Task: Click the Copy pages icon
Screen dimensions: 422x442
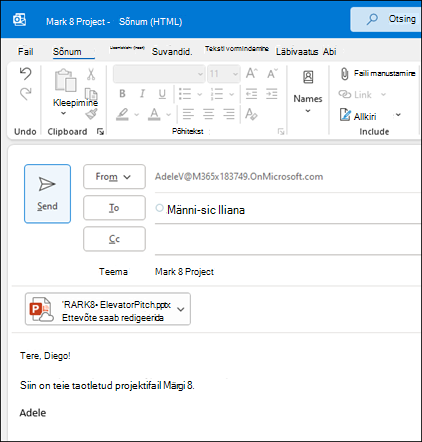Action: [91, 94]
